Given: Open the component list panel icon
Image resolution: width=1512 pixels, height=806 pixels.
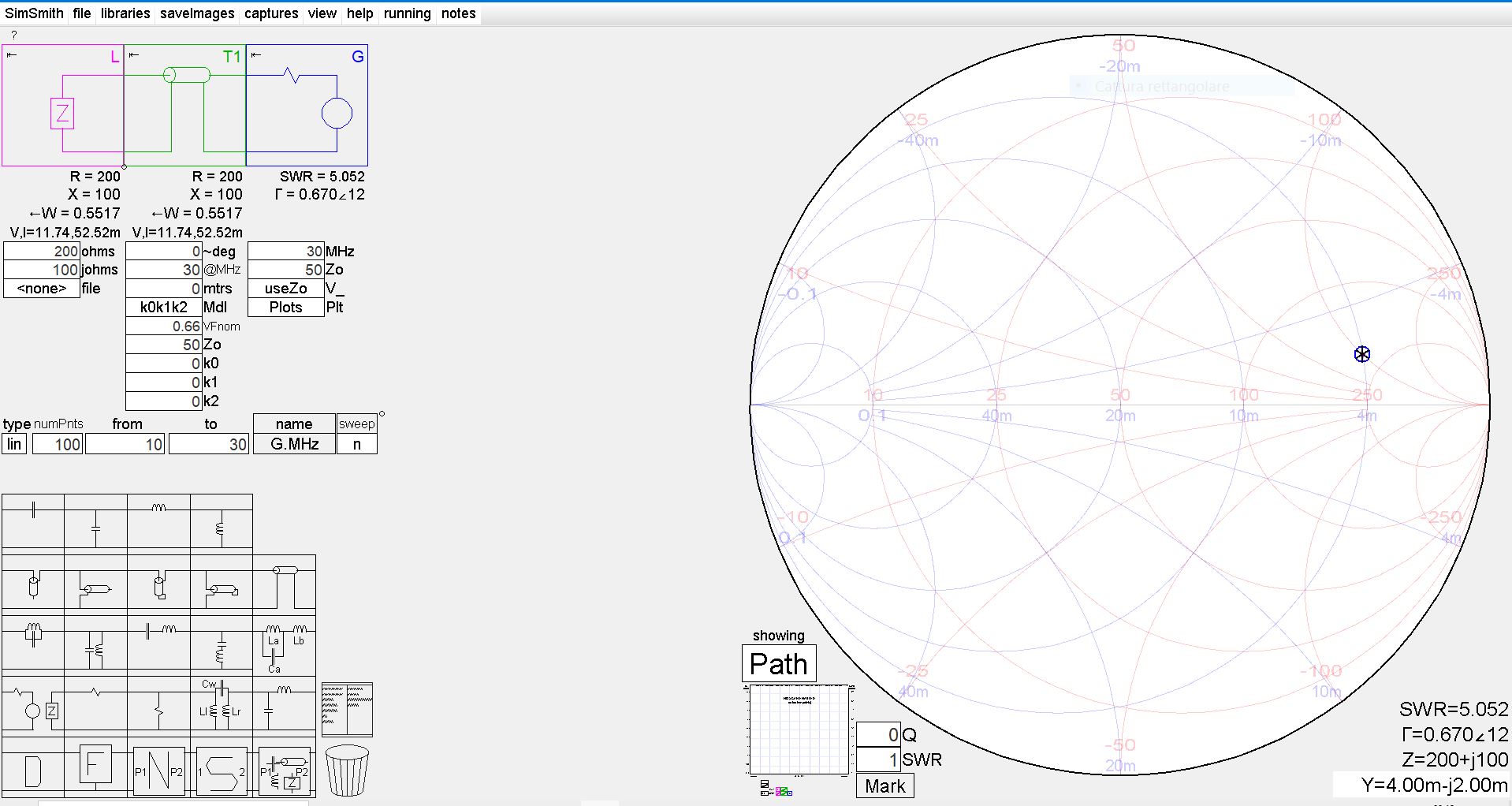Looking at the screenshot, I should (347, 710).
